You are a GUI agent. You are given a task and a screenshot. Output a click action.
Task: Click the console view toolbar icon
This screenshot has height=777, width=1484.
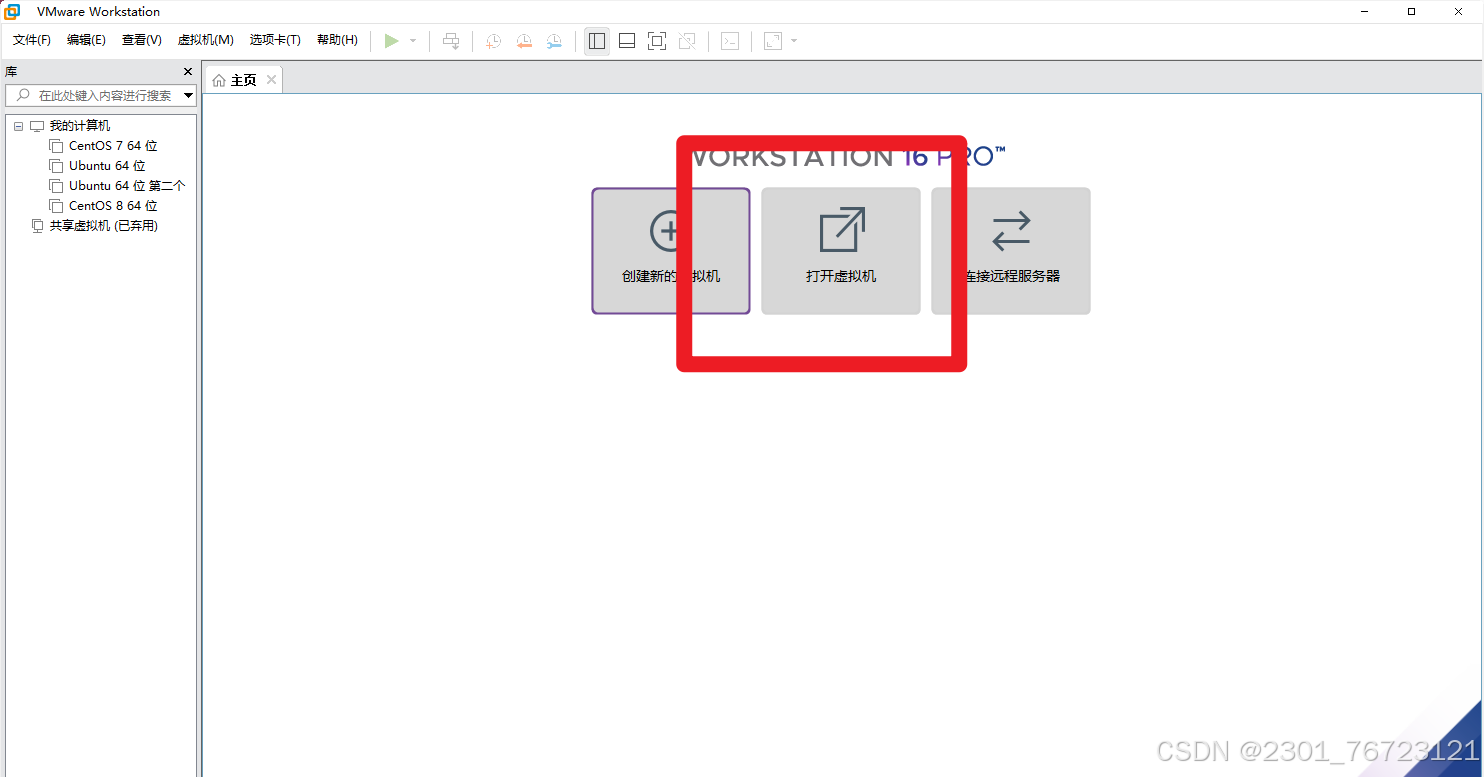tap(731, 41)
